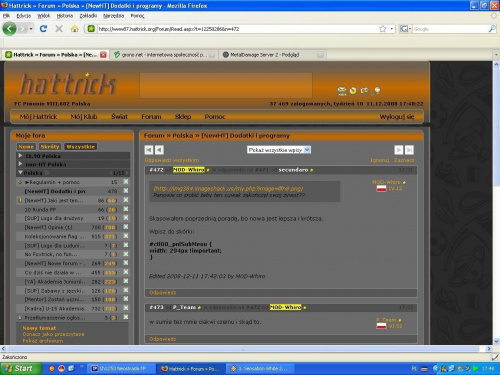Switch to the grono.net tab

pos(164,55)
